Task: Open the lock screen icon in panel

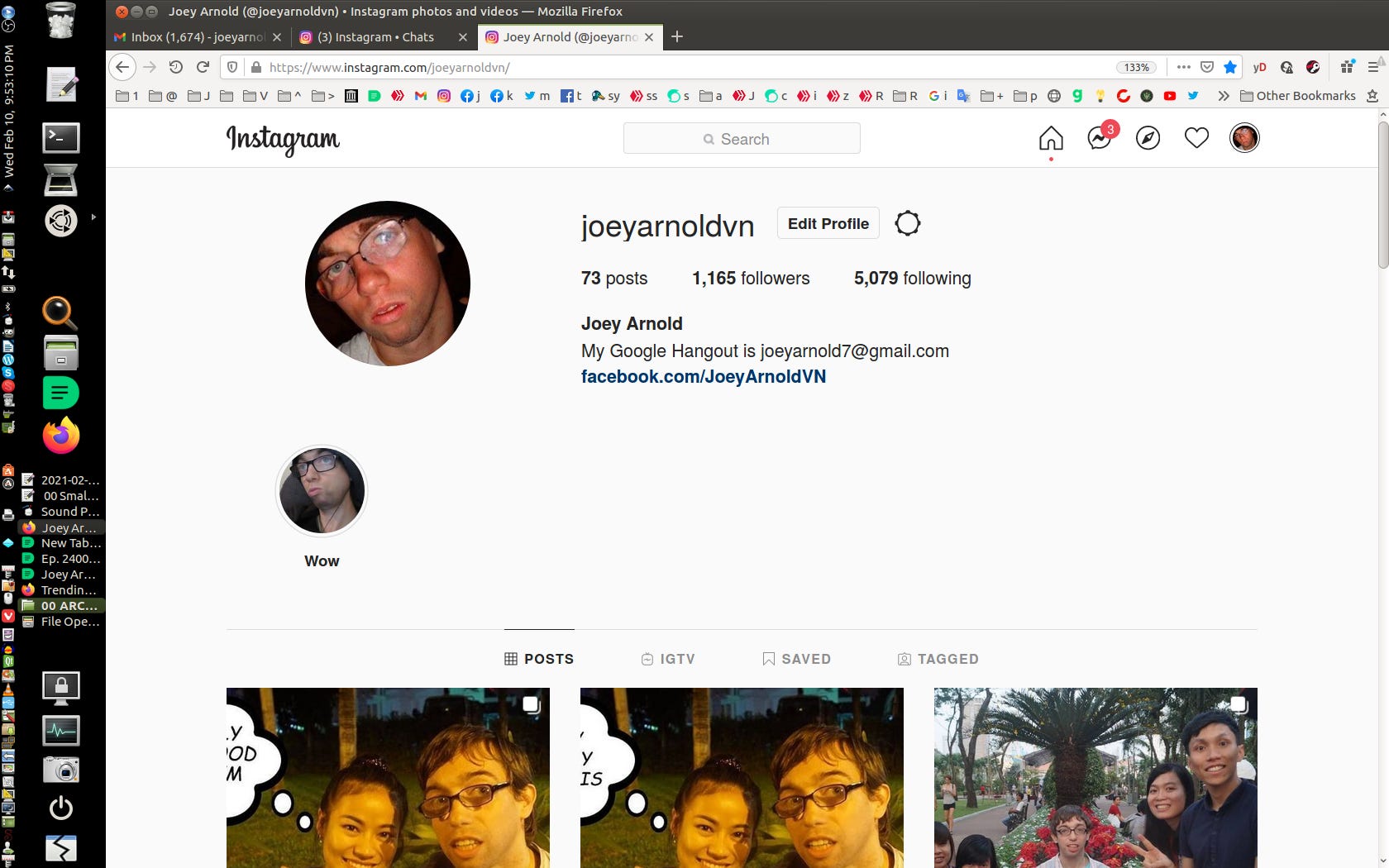Action: [x=61, y=688]
